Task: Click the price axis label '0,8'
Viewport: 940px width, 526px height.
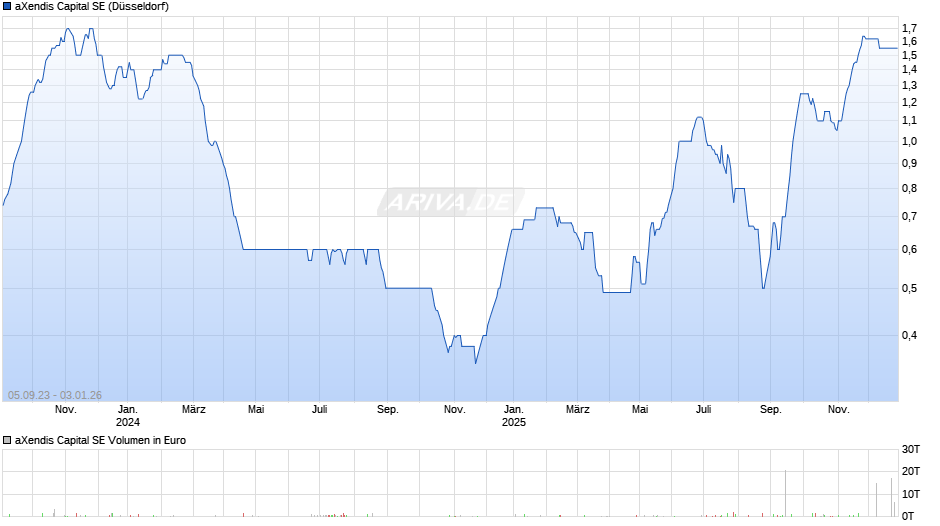Action: [909, 188]
